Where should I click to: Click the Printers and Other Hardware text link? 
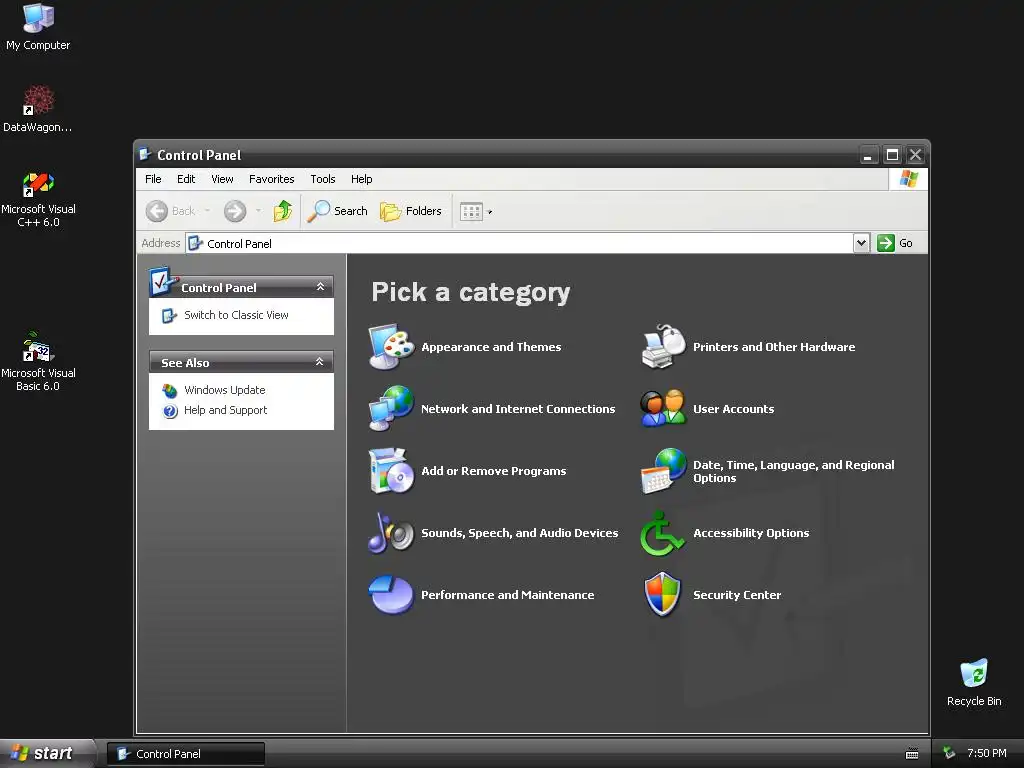[x=774, y=347]
